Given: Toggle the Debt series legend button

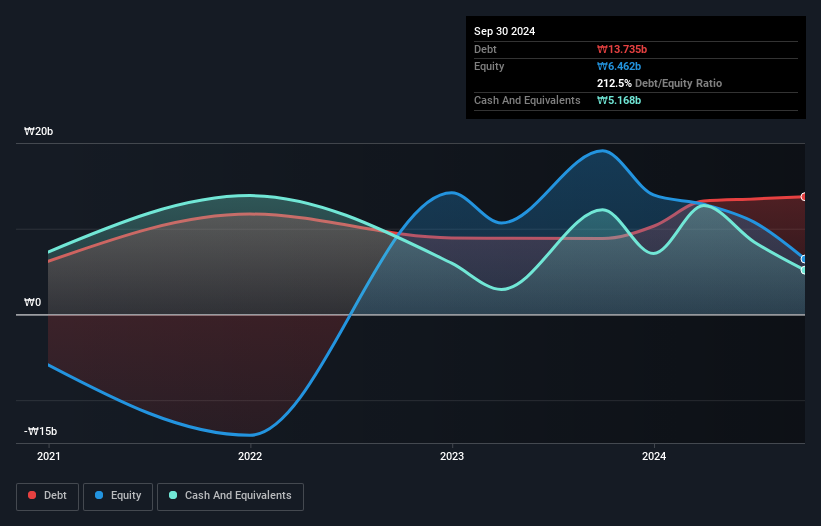Looking at the screenshot, I should 48,496.
